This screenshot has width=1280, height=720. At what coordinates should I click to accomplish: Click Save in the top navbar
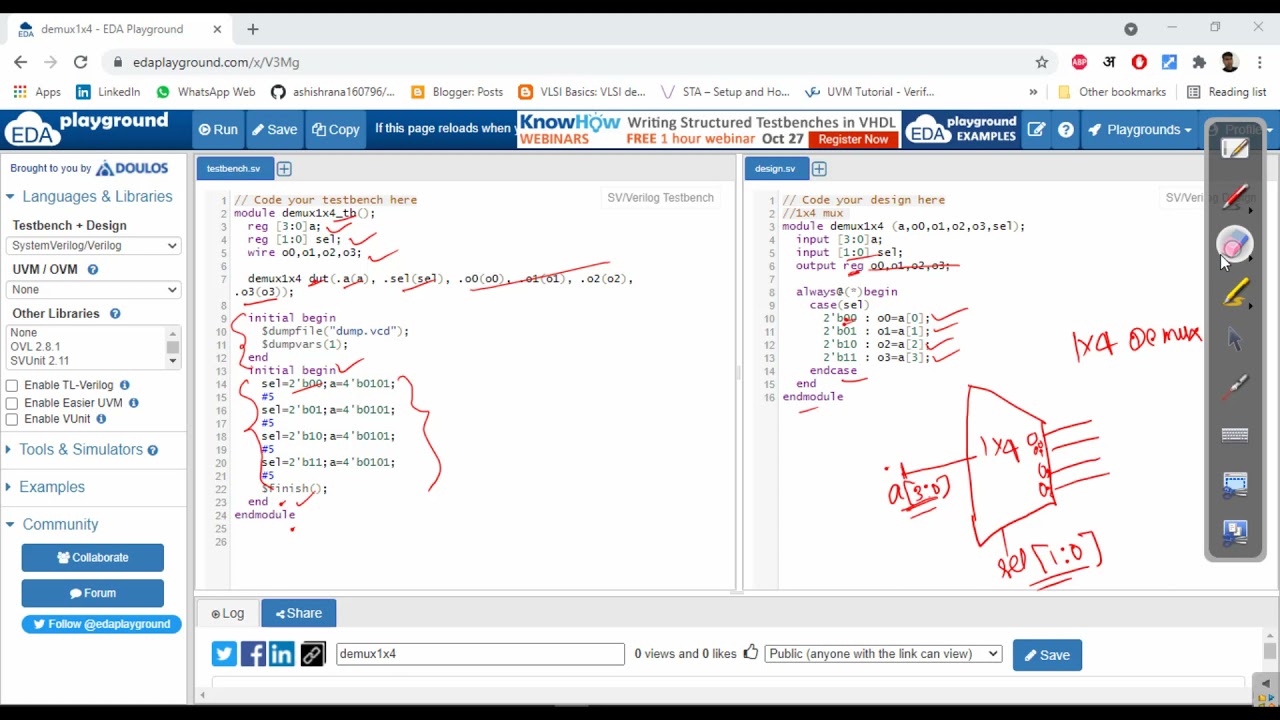[275, 130]
